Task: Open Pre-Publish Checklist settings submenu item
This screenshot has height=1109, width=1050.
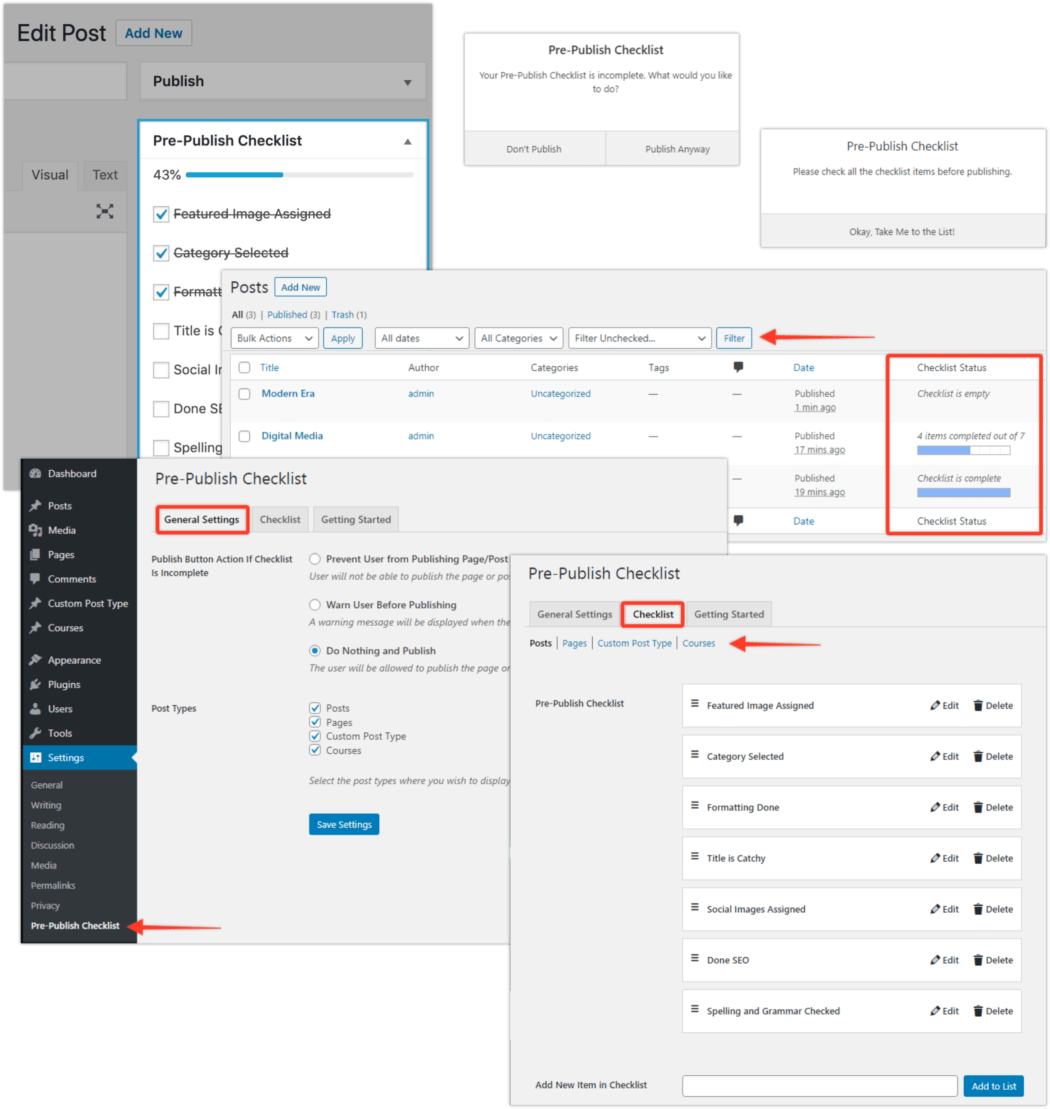Action: pyautogui.click(x=75, y=925)
